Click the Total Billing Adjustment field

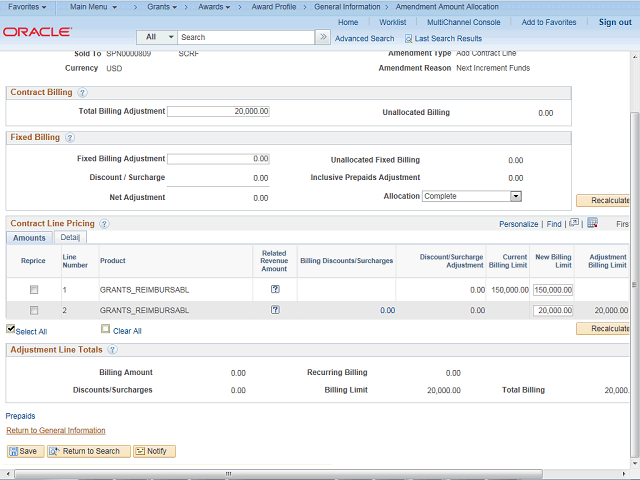(x=218, y=111)
